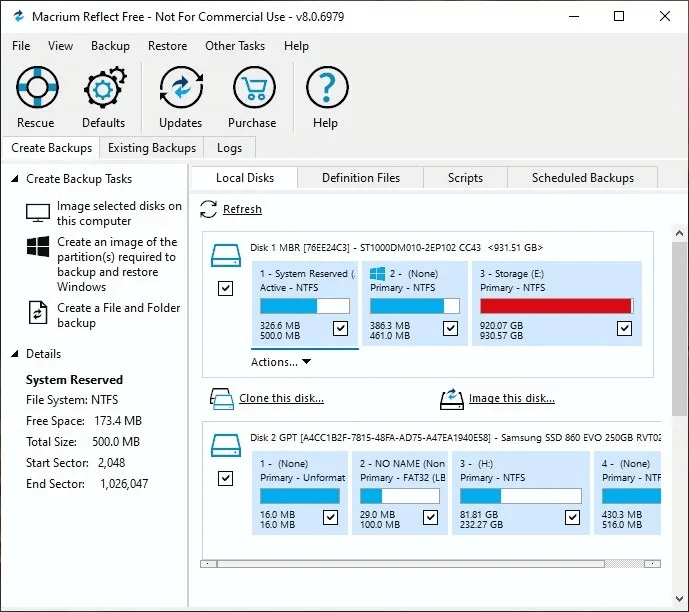The image size is (689, 612).
Task: Click the Disk 1 drive icon
Action: pyautogui.click(x=226, y=256)
